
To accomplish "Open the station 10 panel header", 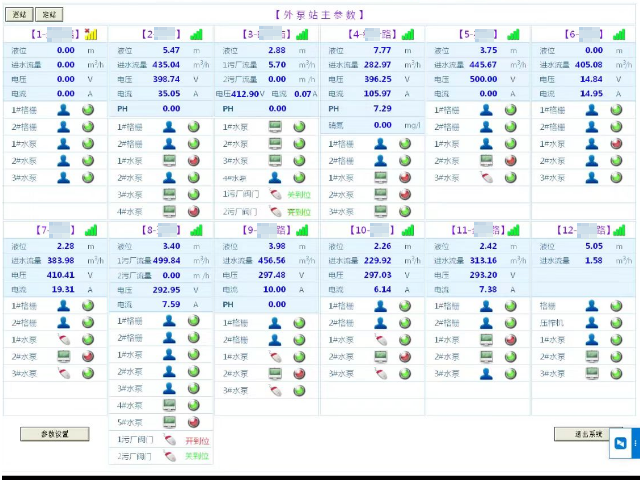I will 371,230.
